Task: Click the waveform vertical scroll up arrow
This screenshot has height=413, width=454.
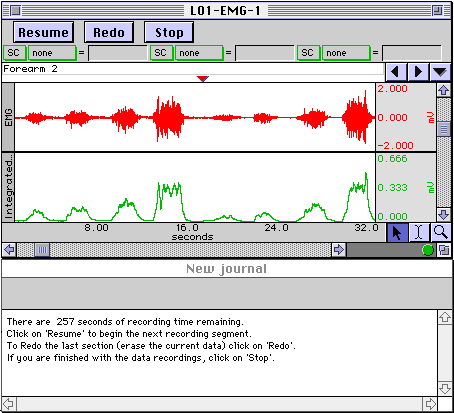Action: tap(444, 90)
